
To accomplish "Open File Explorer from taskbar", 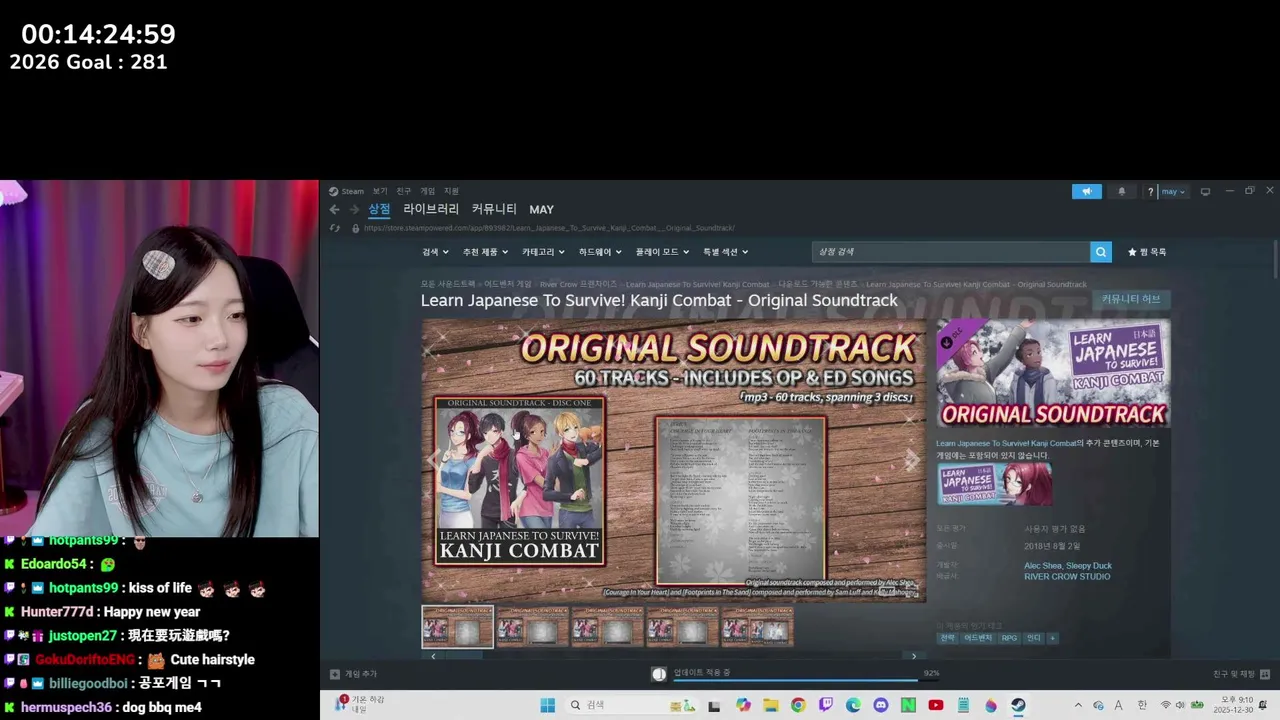I will click(771, 705).
